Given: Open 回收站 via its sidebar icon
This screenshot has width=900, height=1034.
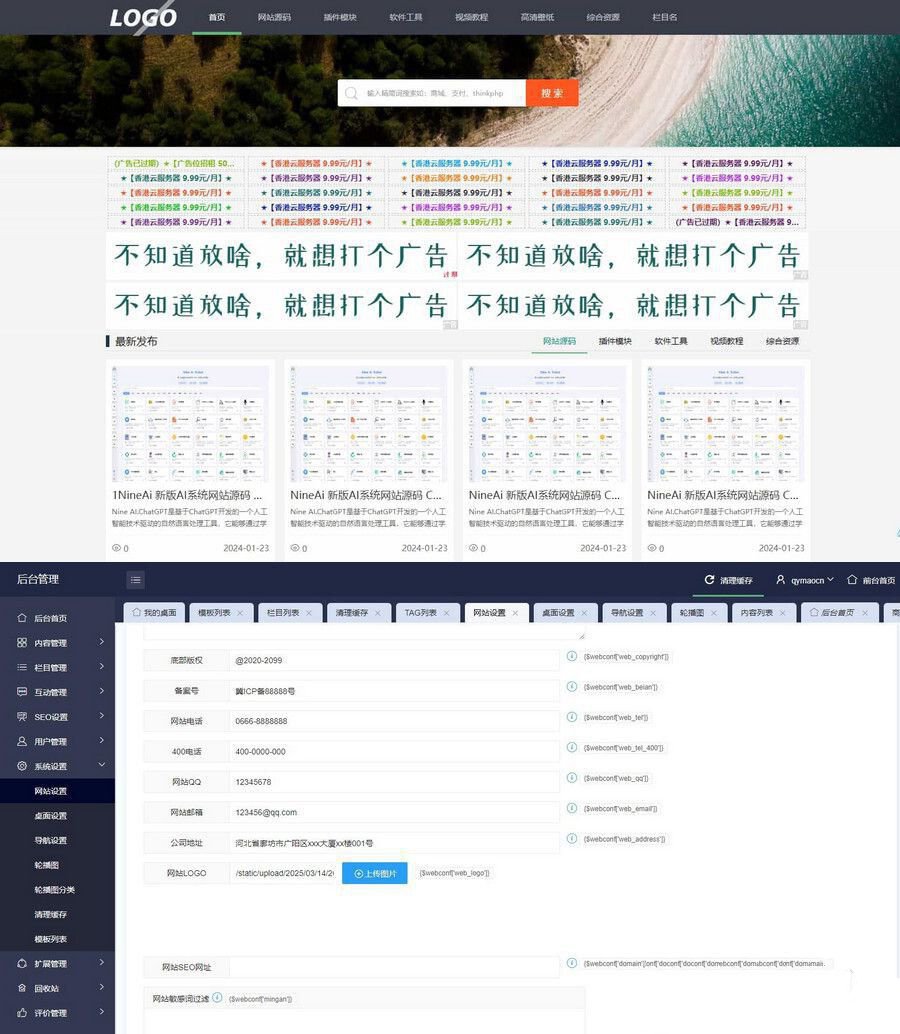Looking at the screenshot, I should [x=22, y=989].
